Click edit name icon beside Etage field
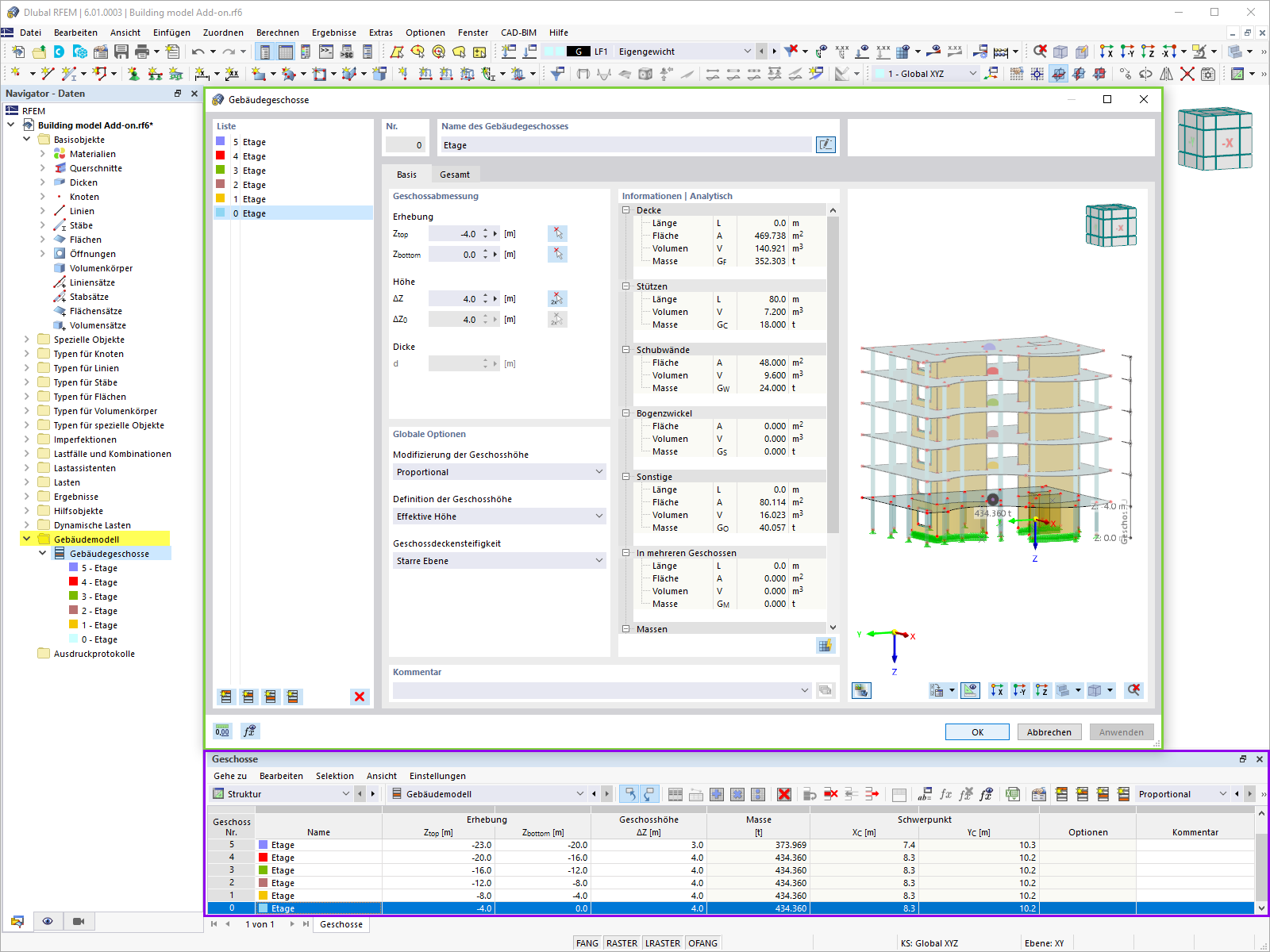 825,144
